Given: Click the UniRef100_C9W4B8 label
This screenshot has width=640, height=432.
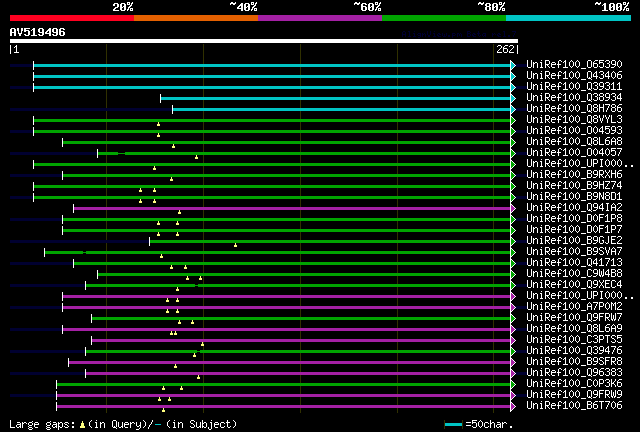Looking at the screenshot, I should coord(574,274).
